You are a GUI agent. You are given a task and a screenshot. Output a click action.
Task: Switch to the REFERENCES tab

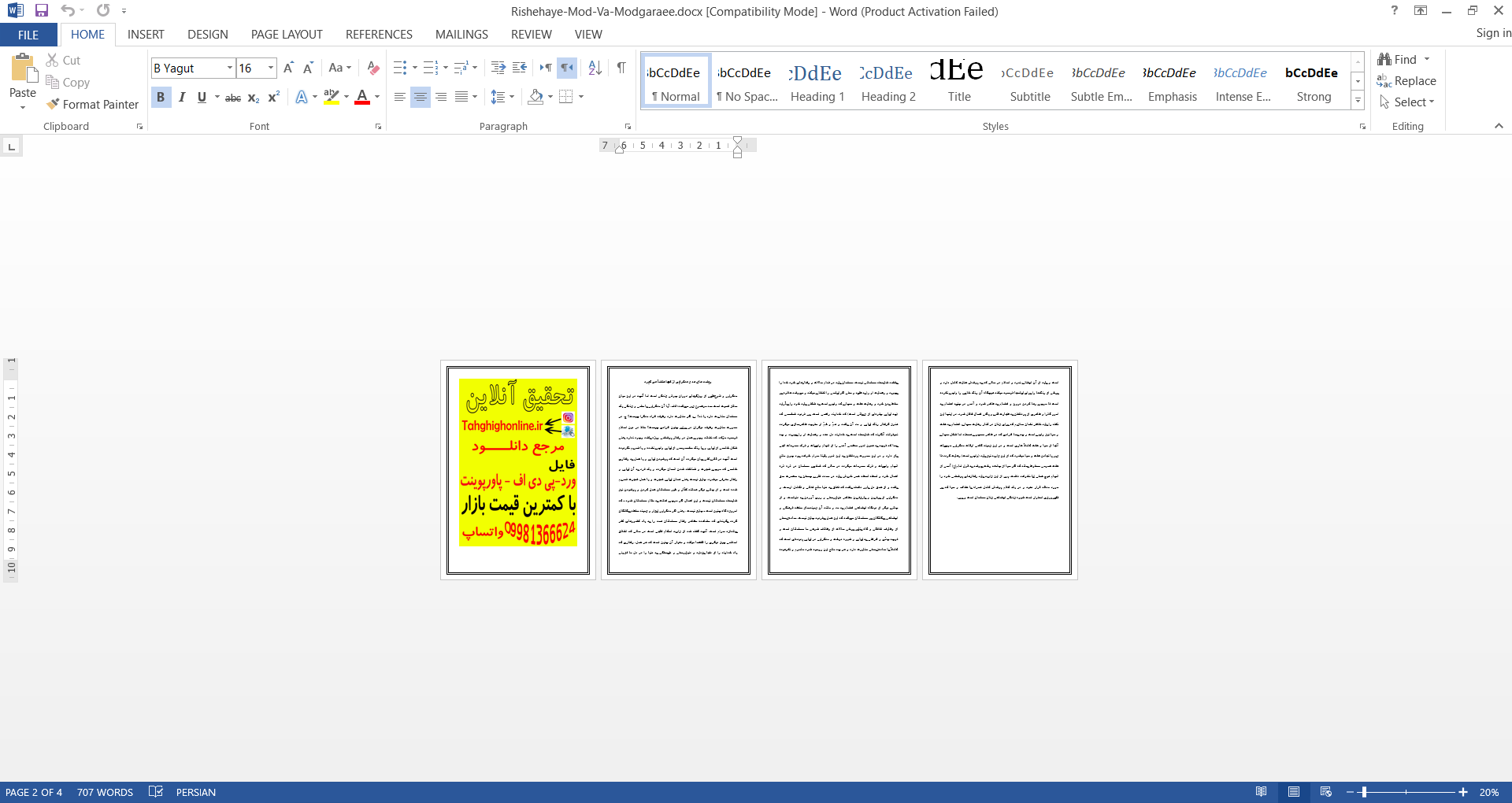point(379,35)
